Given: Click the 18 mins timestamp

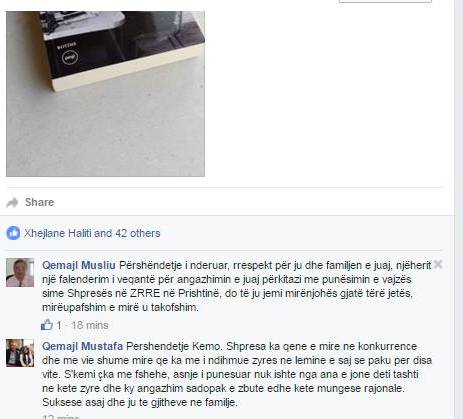Looking at the screenshot, I should tap(90, 325).
